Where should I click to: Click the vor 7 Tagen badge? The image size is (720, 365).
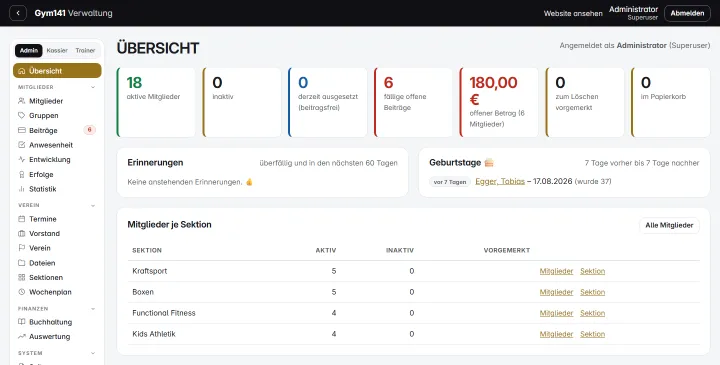(450, 182)
